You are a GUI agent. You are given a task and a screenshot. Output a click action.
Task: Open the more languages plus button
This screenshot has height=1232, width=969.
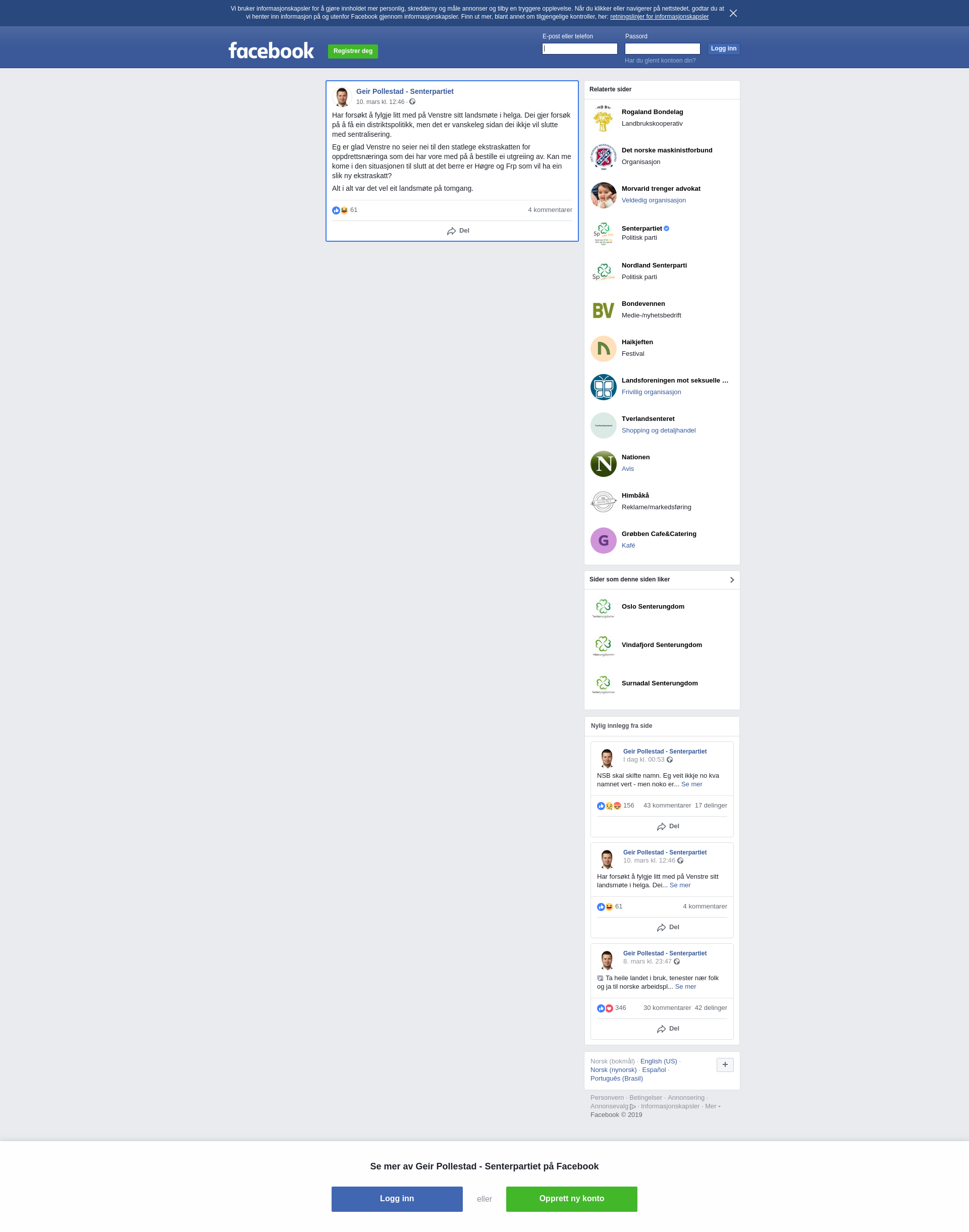click(x=725, y=1064)
